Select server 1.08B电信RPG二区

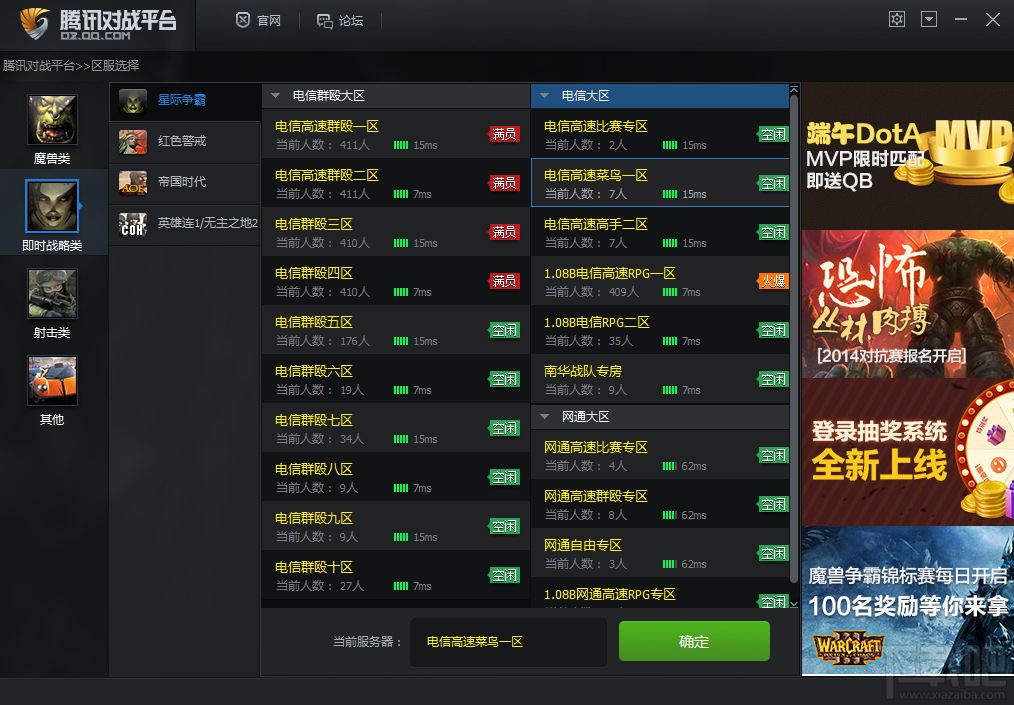coord(660,331)
